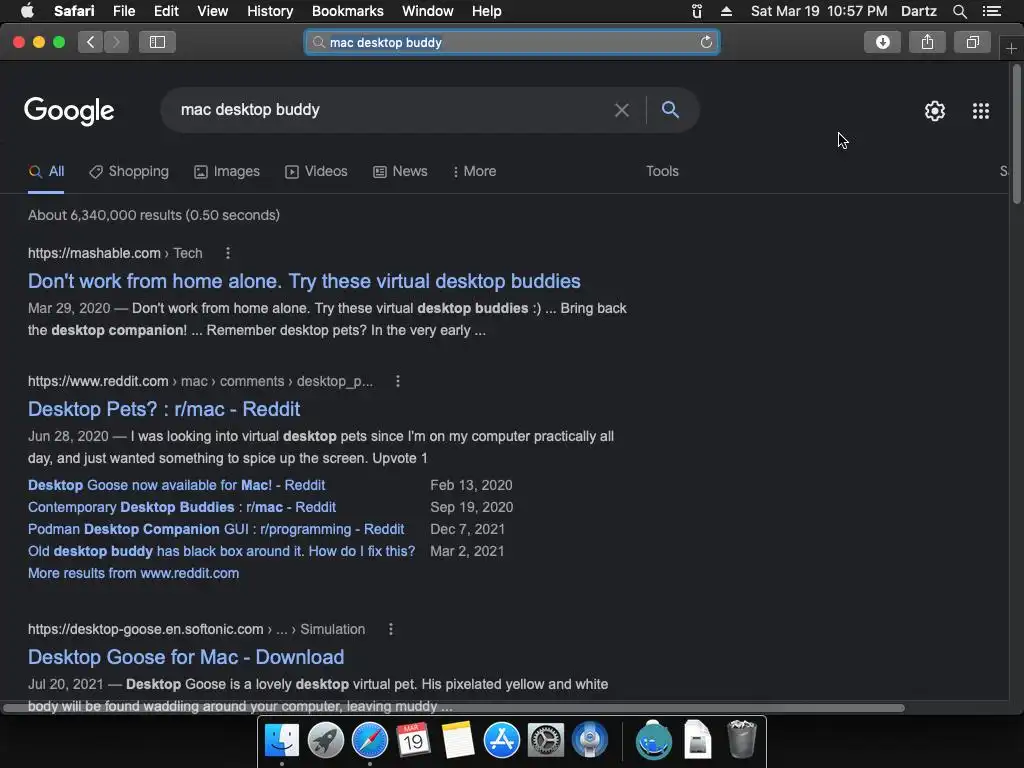Open Notification Center list icon
The image size is (1024, 768).
(992, 11)
